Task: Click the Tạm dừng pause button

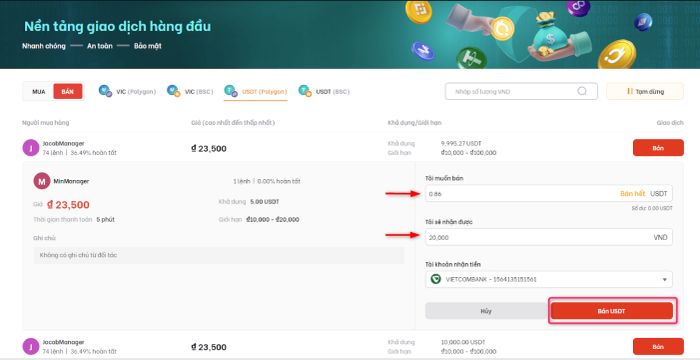Action: [645, 91]
